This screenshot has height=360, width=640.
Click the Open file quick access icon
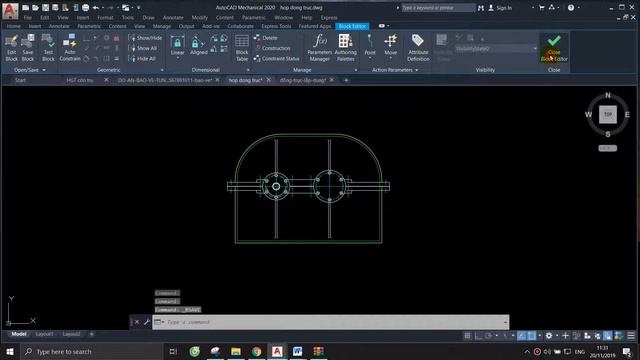pos(35,8)
